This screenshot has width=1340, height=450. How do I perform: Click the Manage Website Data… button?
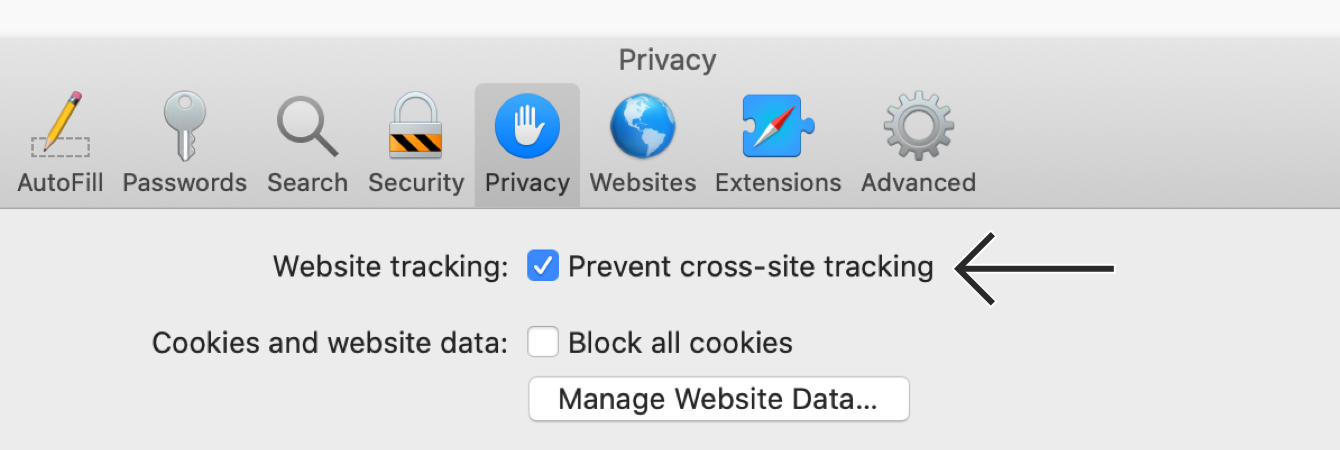click(x=719, y=399)
